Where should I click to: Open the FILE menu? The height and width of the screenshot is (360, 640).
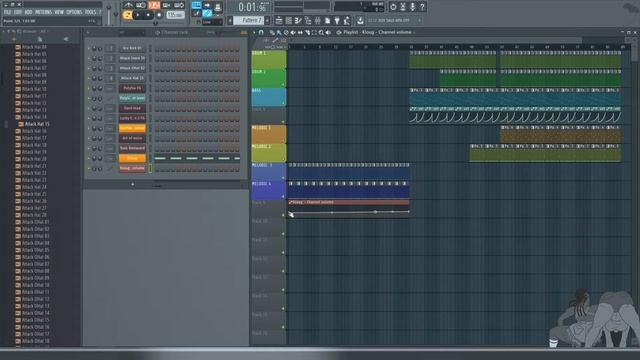(x=7, y=13)
